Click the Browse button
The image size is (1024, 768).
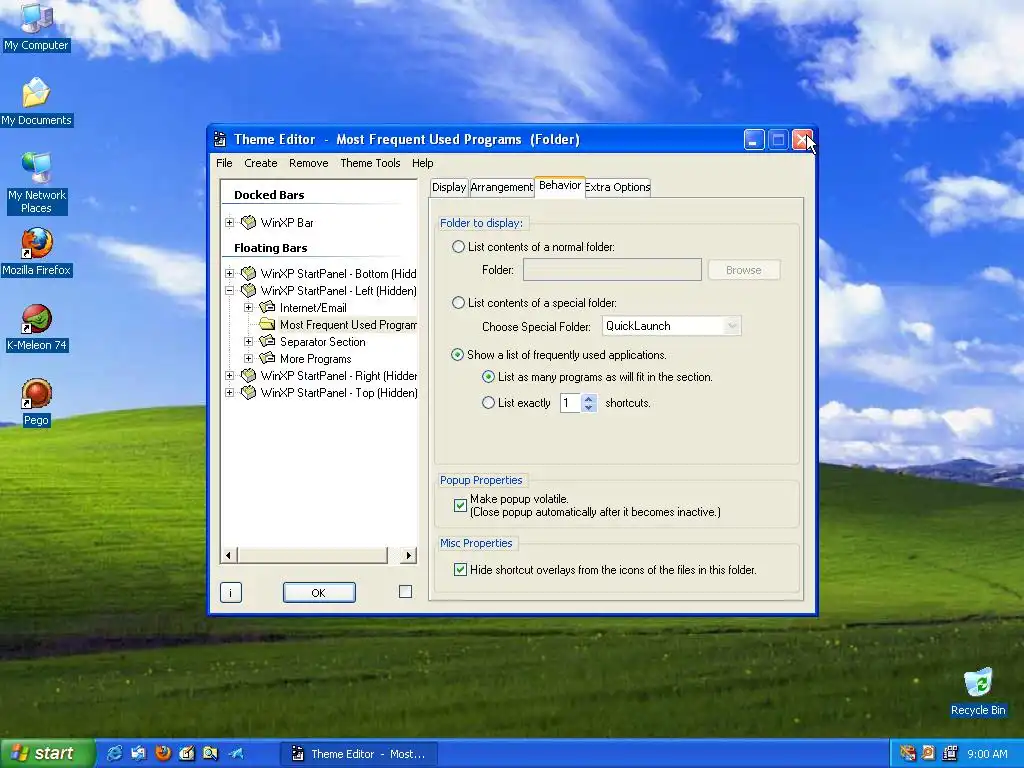pyautogui.click(x=744, y=270)
